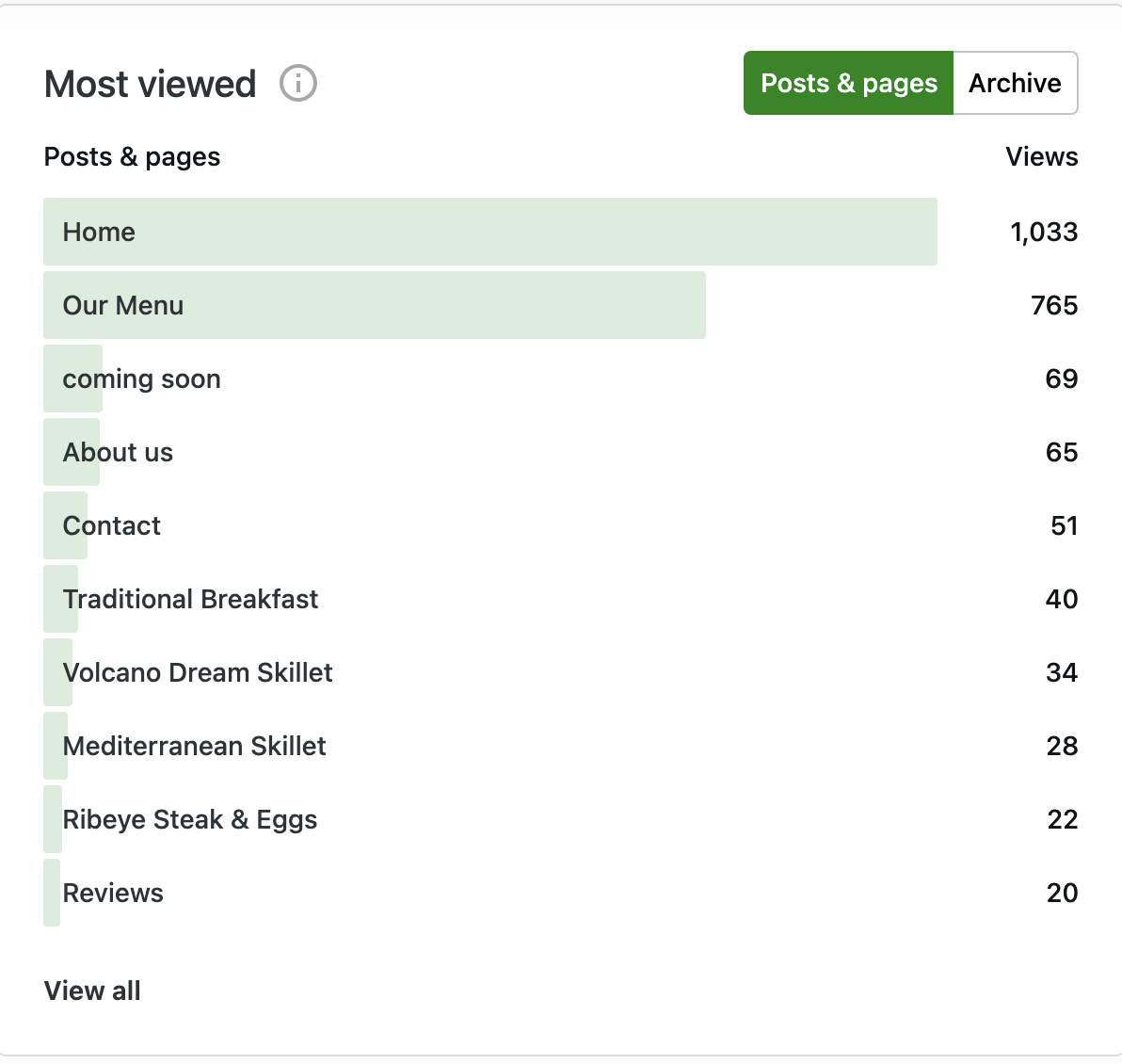Open the Reviews page entry
The width and height of the screenshot is (1122, 1064).
113,894
